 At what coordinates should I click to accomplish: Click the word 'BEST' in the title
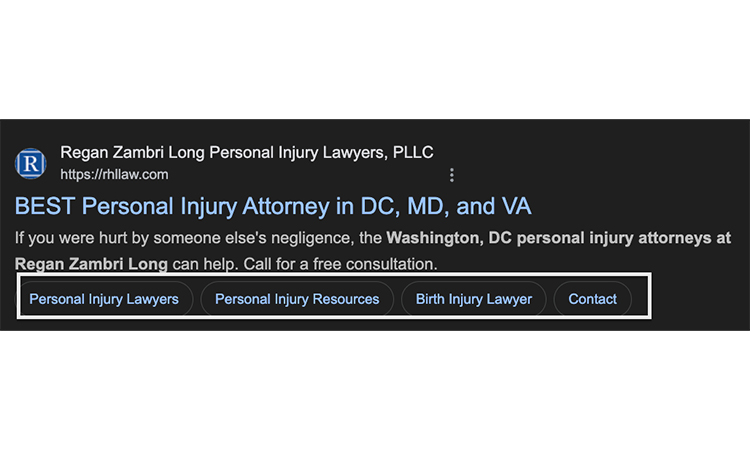[x=44, y=207]
